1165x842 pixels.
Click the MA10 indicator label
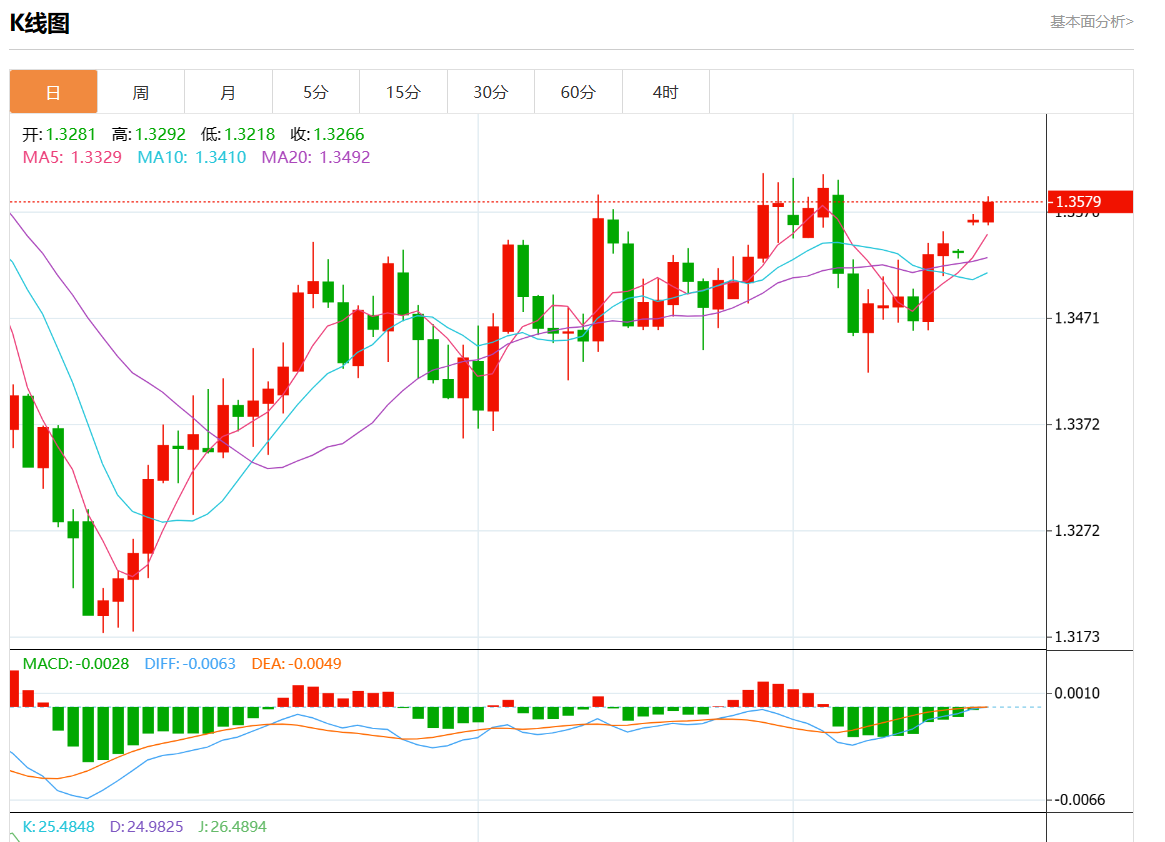pos(191,157)
